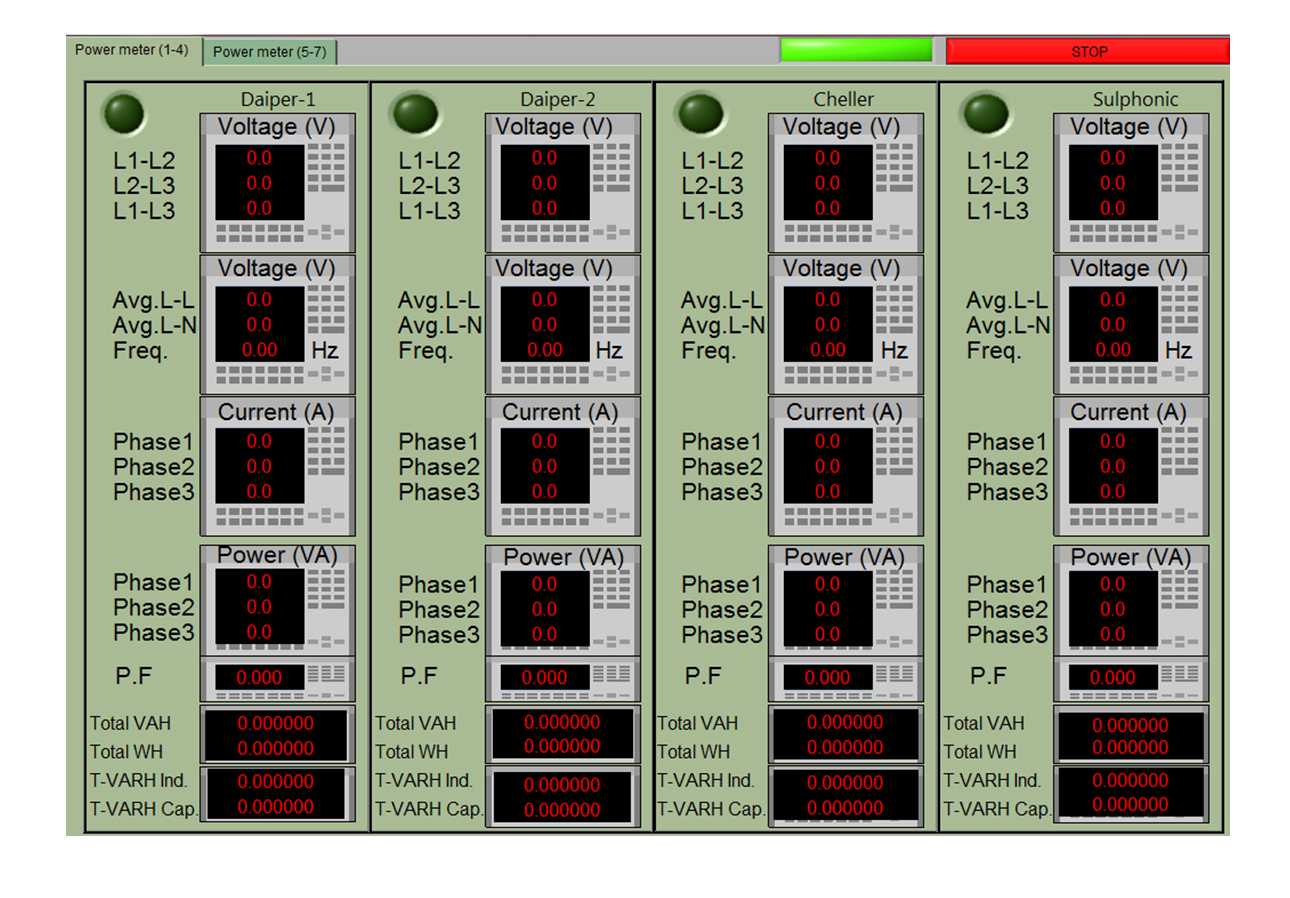1290x898 pixels.
Task: Click the green status bar beside STOP
Action: coord(856,50)
